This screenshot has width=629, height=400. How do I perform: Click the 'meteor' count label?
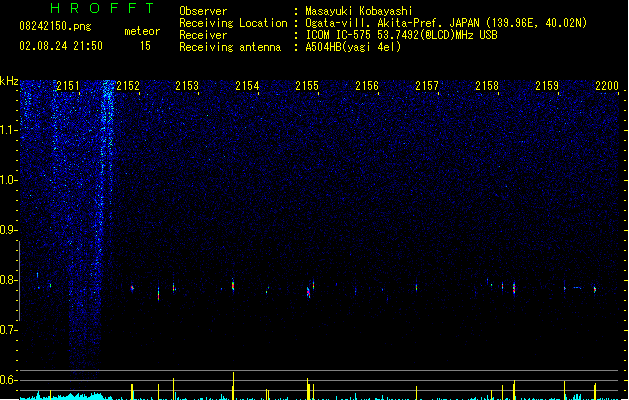tap(142, 31)
